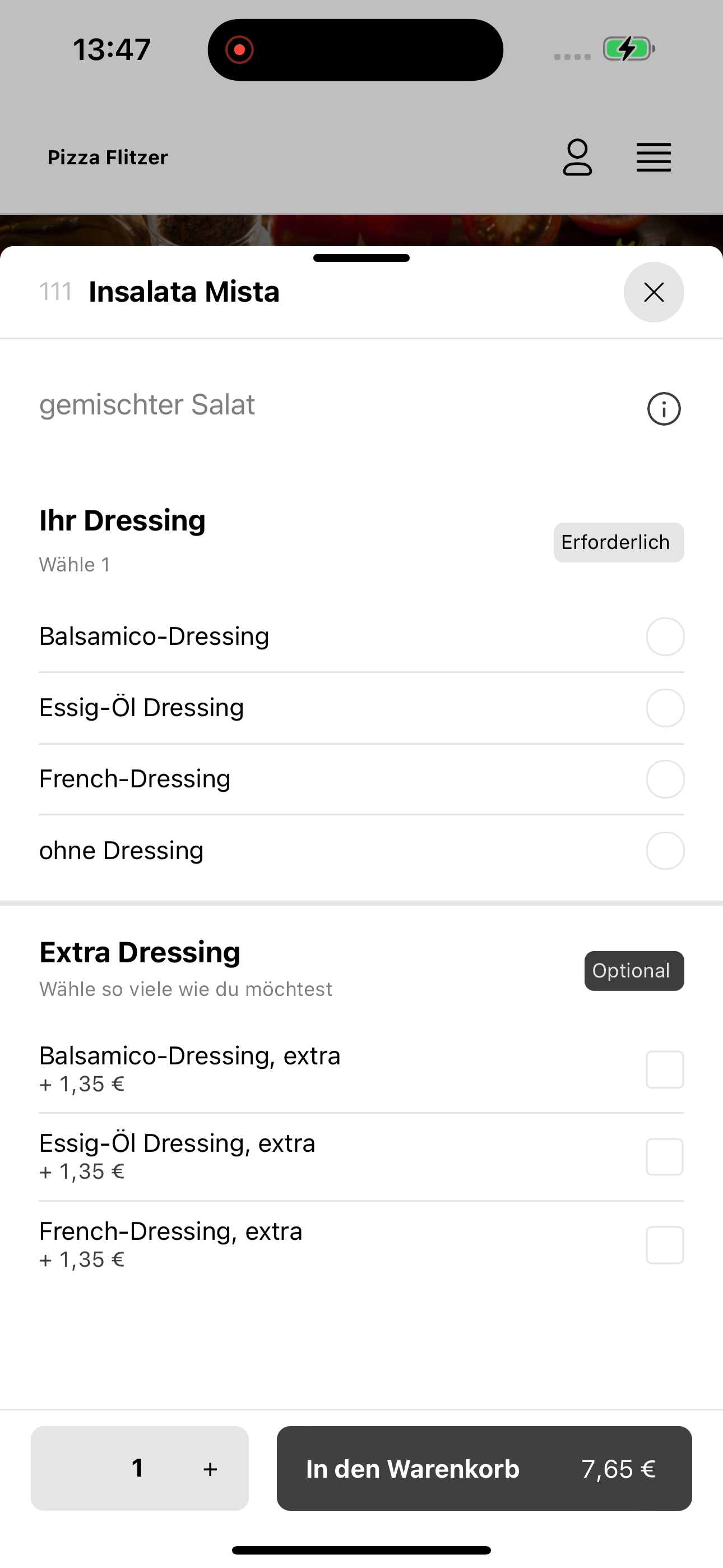The width and height of the screenshot is (723, 1568).
Task: Enable French-Dressing, extra checkbox
Action: tap(665, 1245)
